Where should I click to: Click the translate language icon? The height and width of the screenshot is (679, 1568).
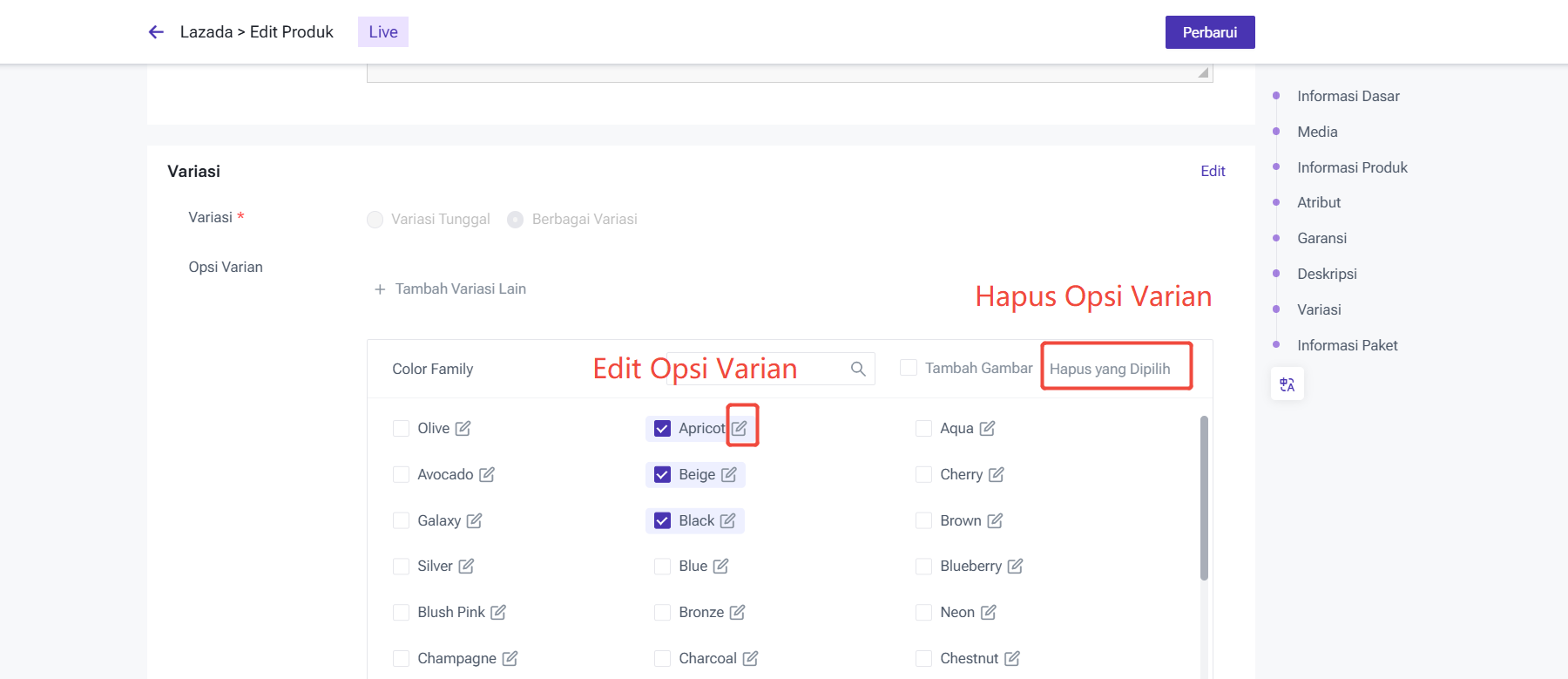coord(1287,384)
